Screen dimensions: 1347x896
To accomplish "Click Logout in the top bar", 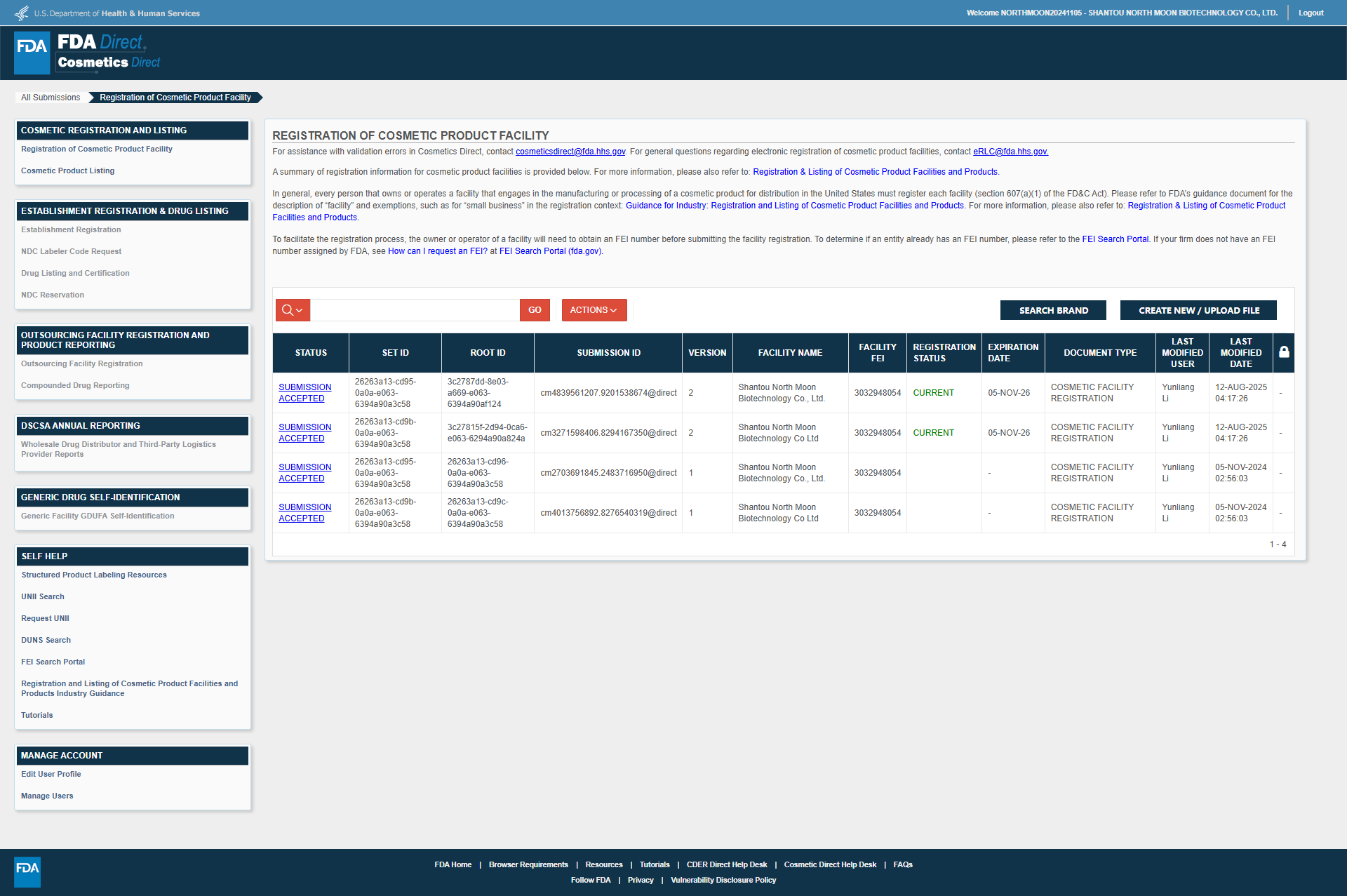I will coord(1311,13).
